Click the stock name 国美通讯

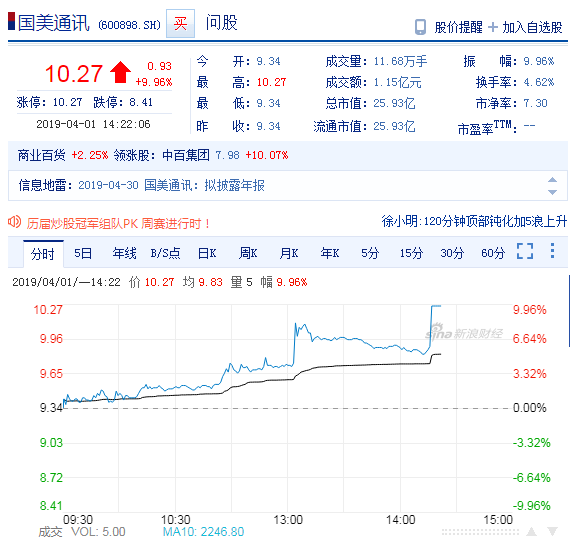(x=53, y=23)
